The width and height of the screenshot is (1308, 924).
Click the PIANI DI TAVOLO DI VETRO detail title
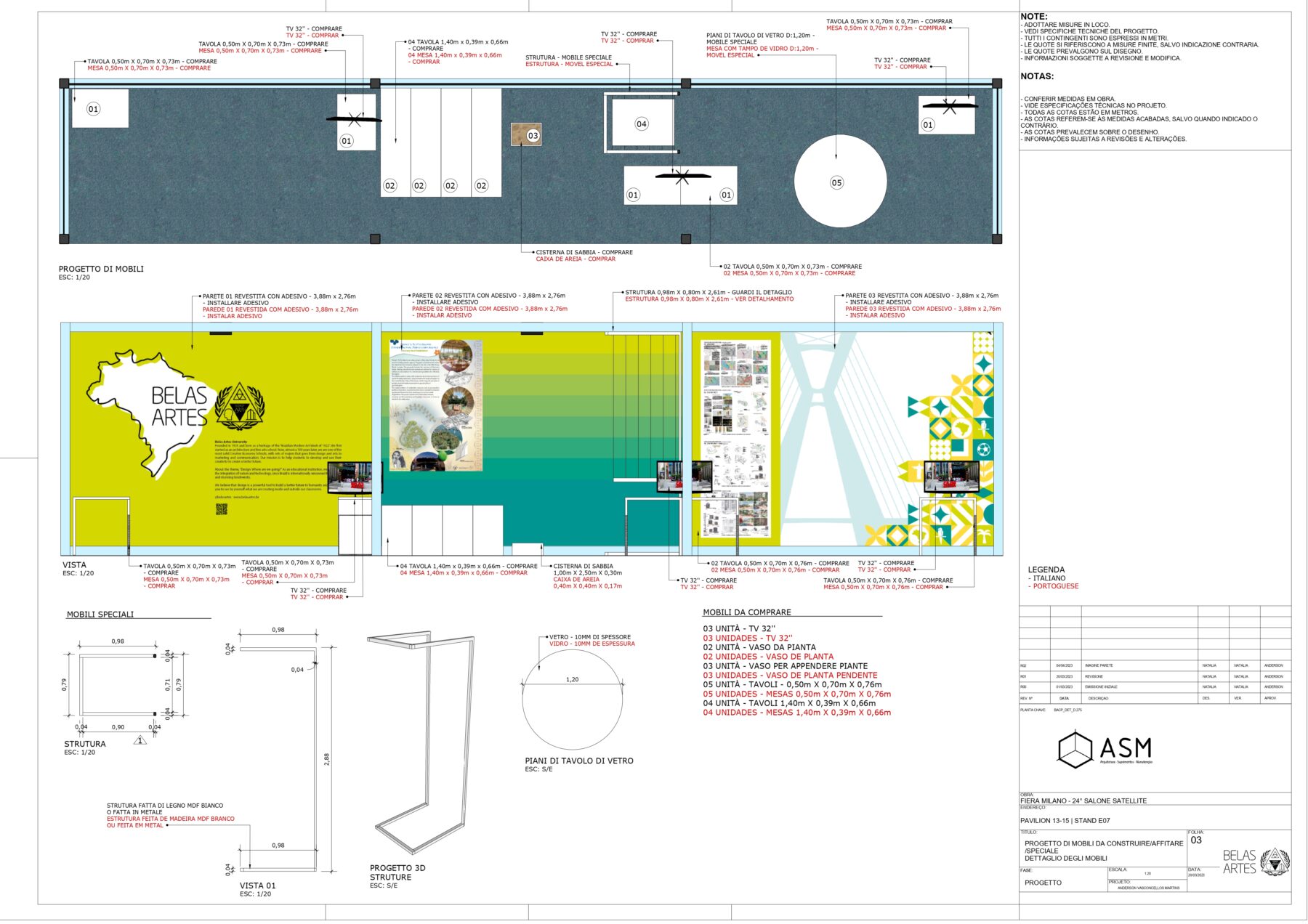click(x=579, y=761)
